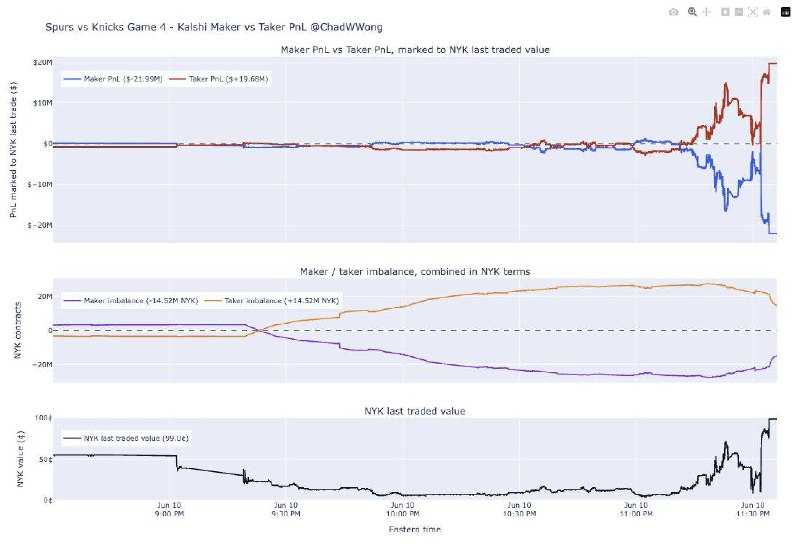Click the Reset axes home icon
Screen dimensions: 800x544
[x=767, y=12]
